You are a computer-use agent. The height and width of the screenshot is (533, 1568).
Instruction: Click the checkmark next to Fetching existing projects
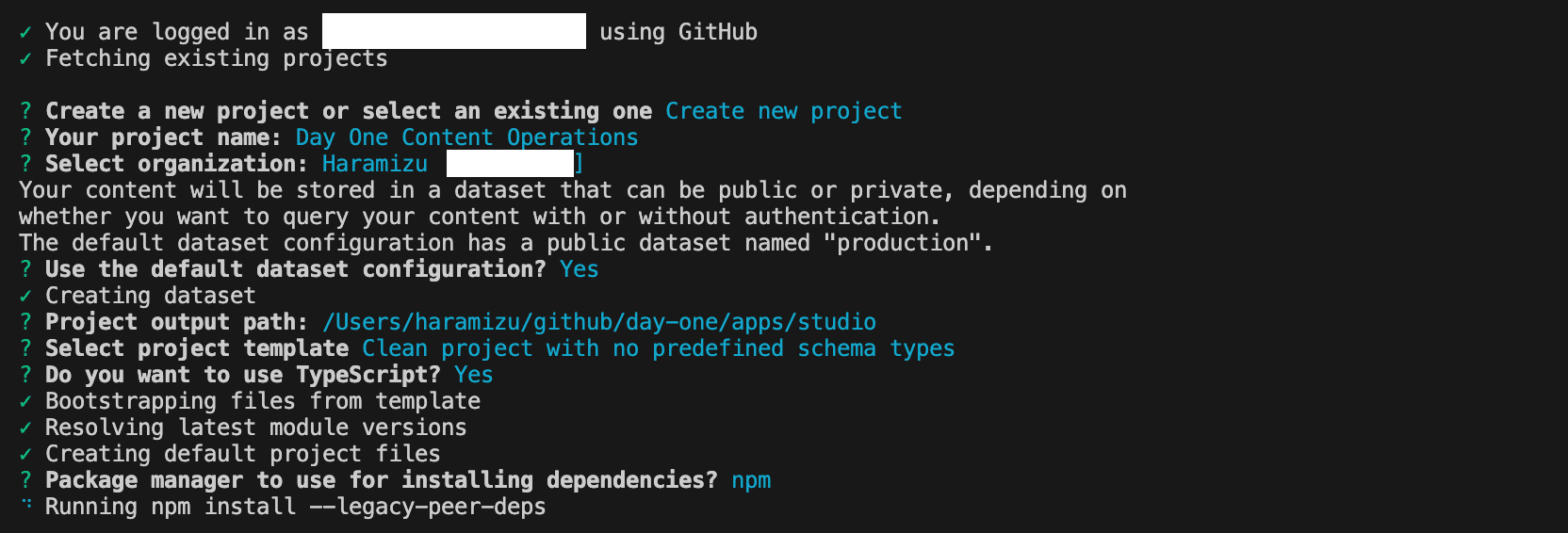click(25, 59)
